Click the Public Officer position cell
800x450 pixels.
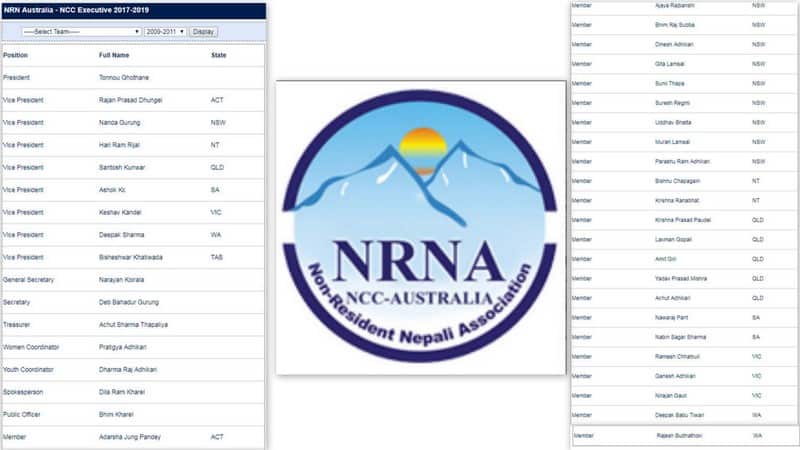point(21,414)
